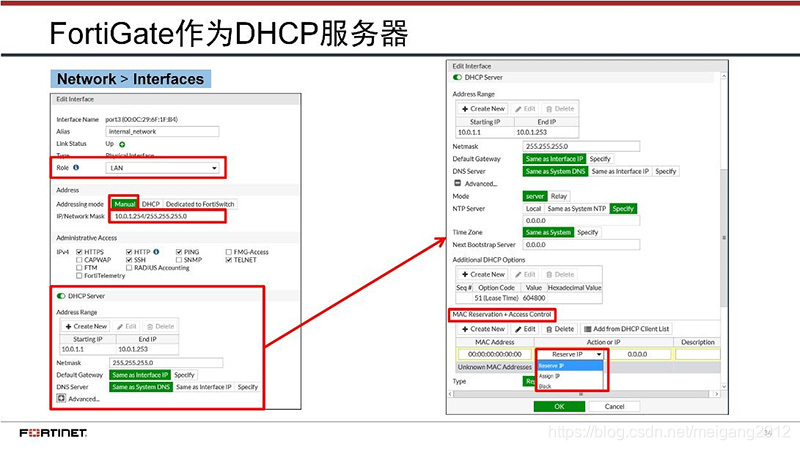Toggle HTTPS administrative access checkbox
Screen dimensions: 800x450
click(x=79, y=252)
